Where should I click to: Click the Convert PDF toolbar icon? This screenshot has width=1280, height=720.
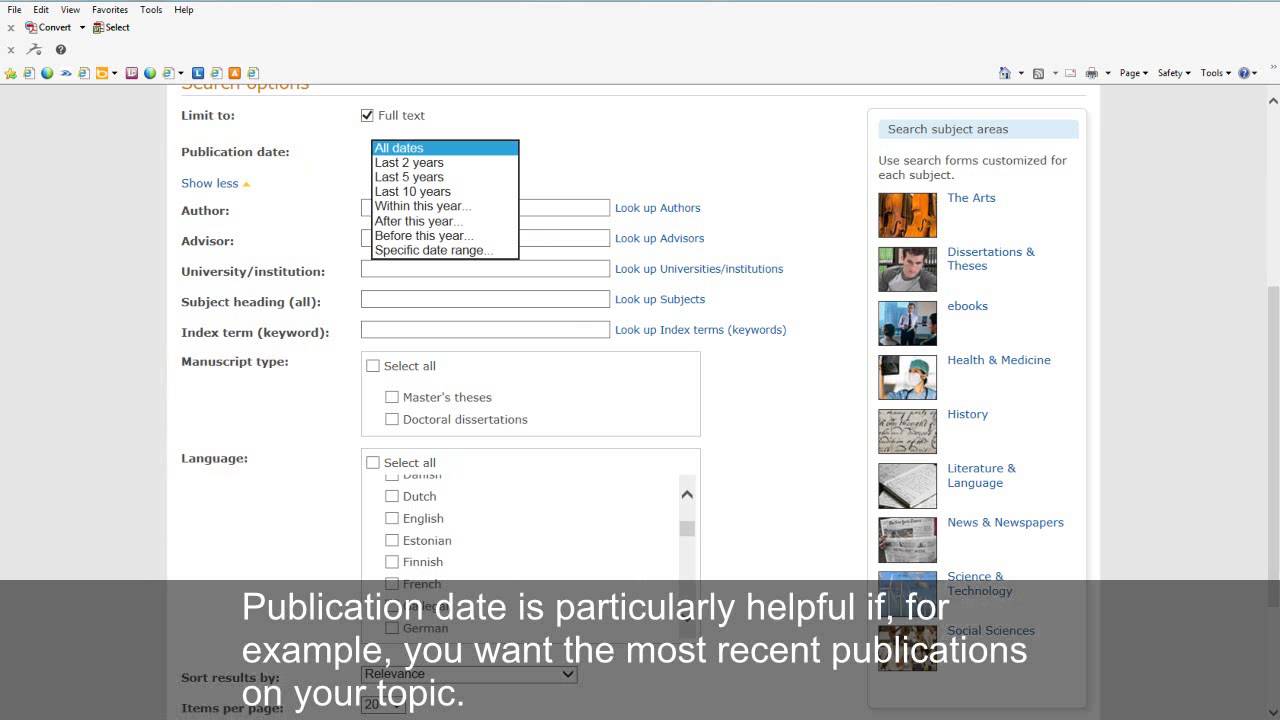point(31,28)
